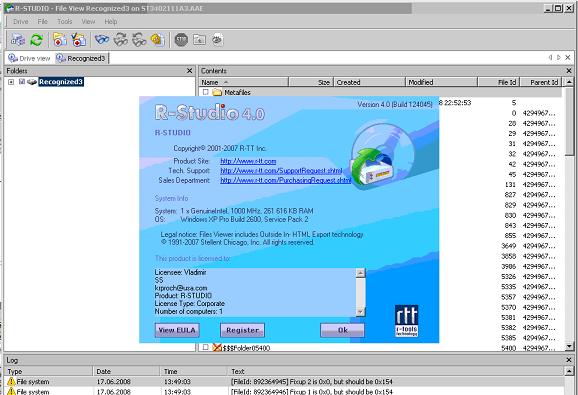Check the $$$Folder05400 checkbox
The height and width of the screenshot is (395, 578).
[x=206, y=347]
